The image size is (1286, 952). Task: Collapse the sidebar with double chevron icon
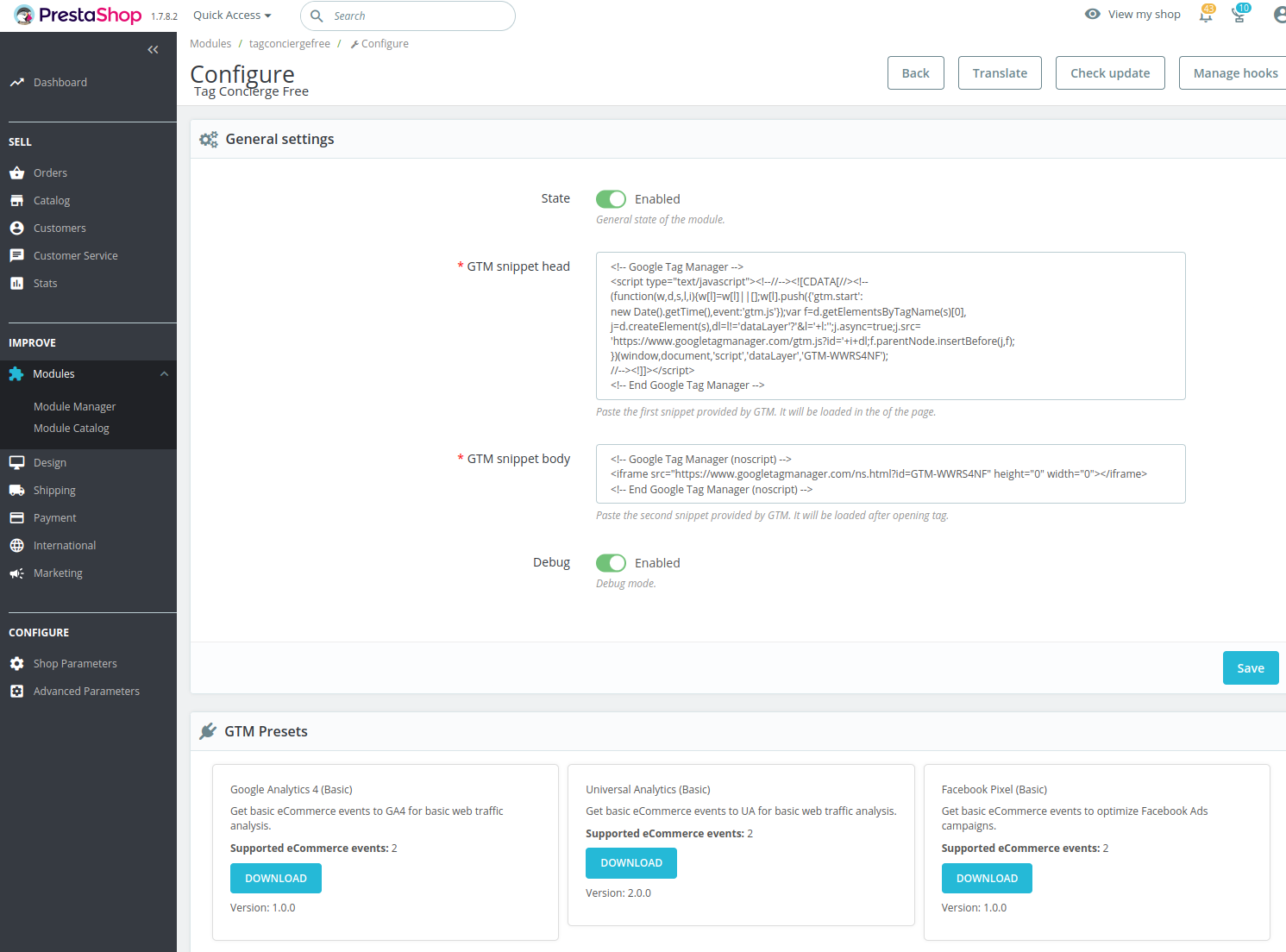pyautogui.click(x=153, y=50)
